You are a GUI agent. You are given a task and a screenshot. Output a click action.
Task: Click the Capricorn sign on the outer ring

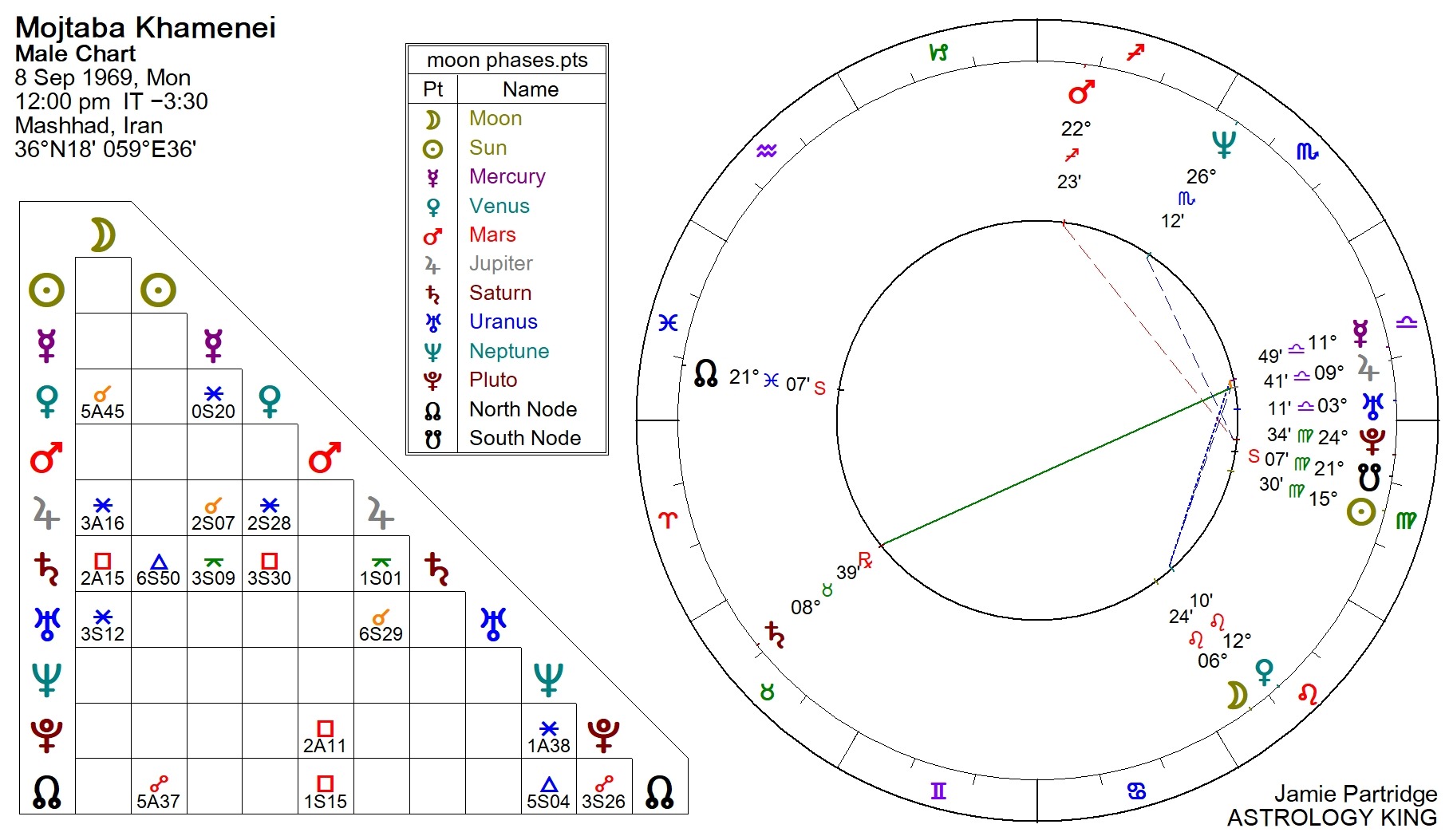coord(938,53)
